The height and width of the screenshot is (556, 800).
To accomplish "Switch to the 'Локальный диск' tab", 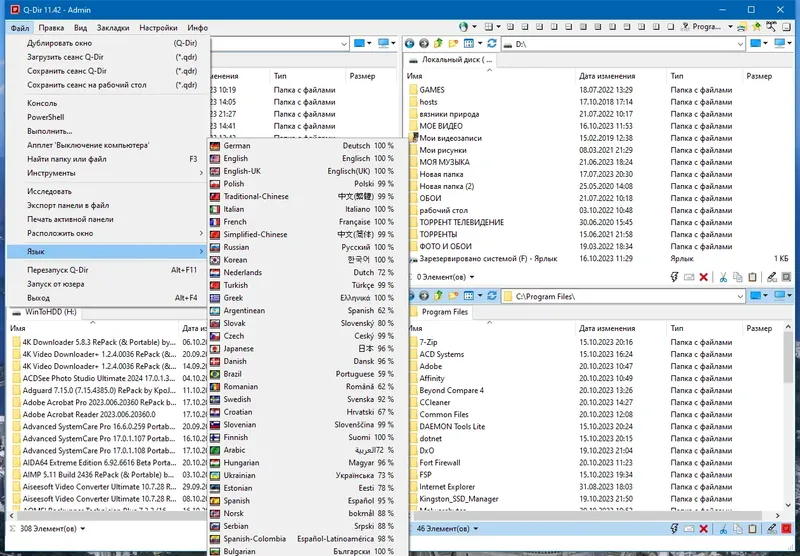I will click(451, 60).
